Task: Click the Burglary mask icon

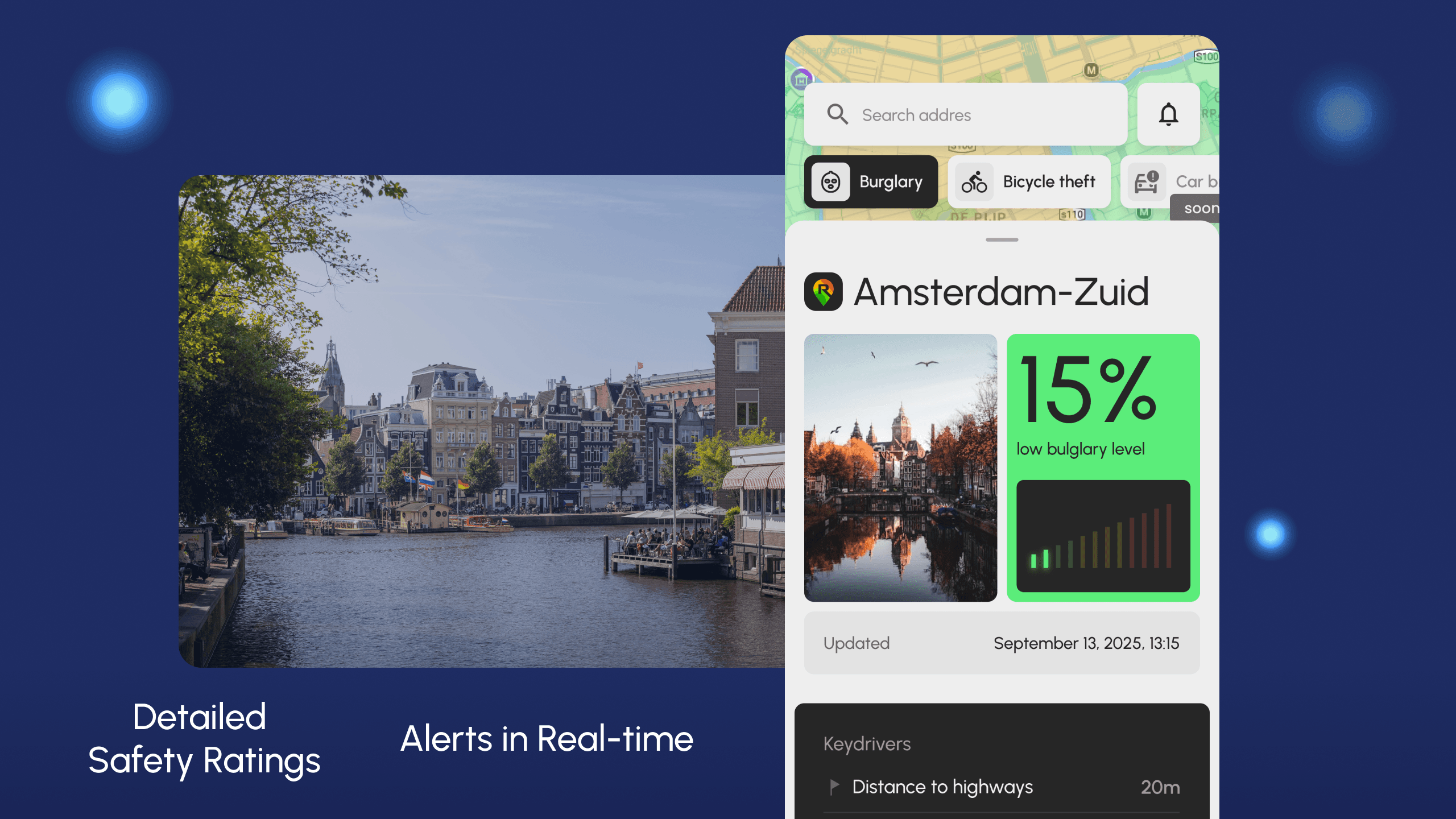Action: (831, 182)
